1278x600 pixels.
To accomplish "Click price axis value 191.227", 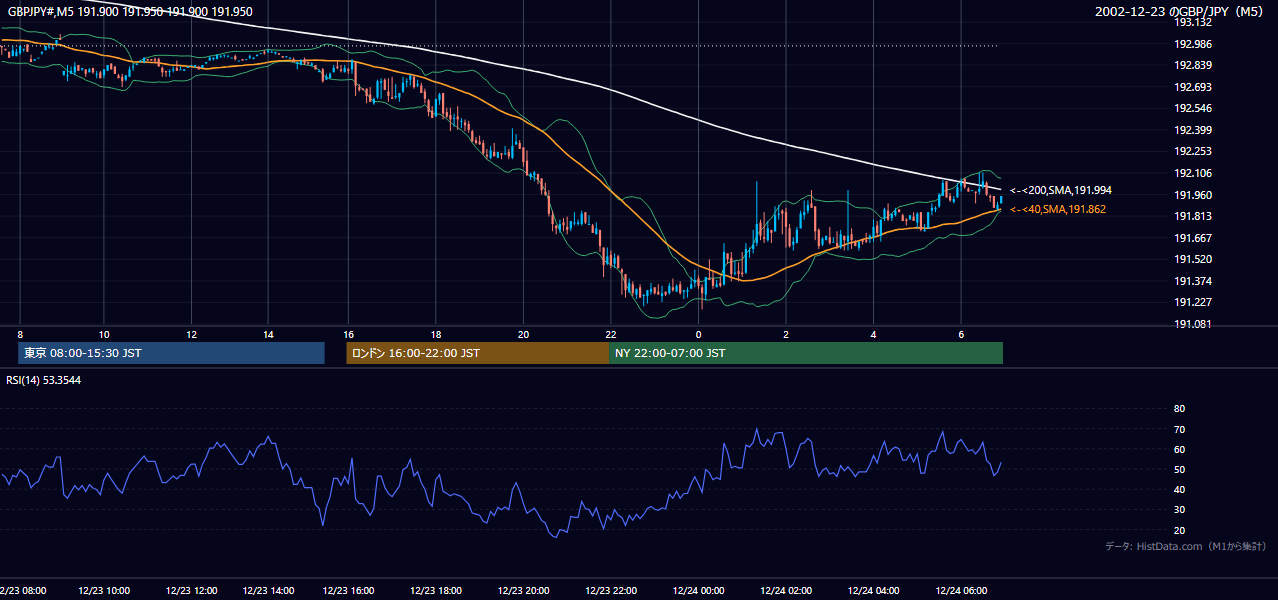I will [x=1193, y=302].
